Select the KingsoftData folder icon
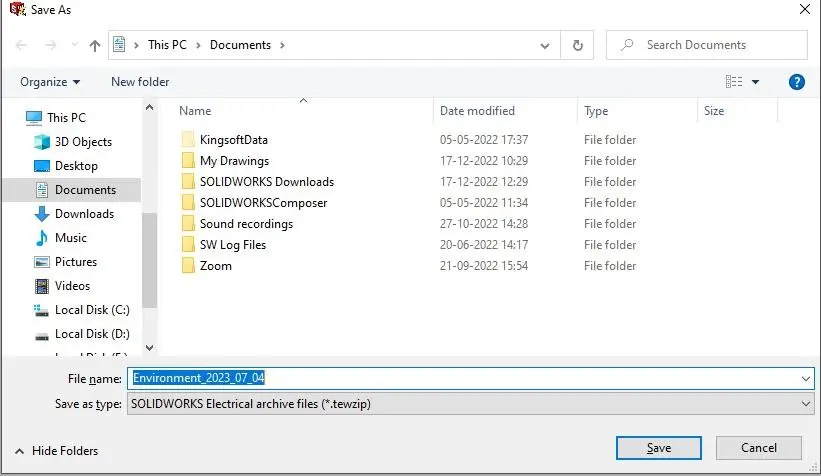Image resolution: width=821 pixels, height=476 pixels. point(188,140)
